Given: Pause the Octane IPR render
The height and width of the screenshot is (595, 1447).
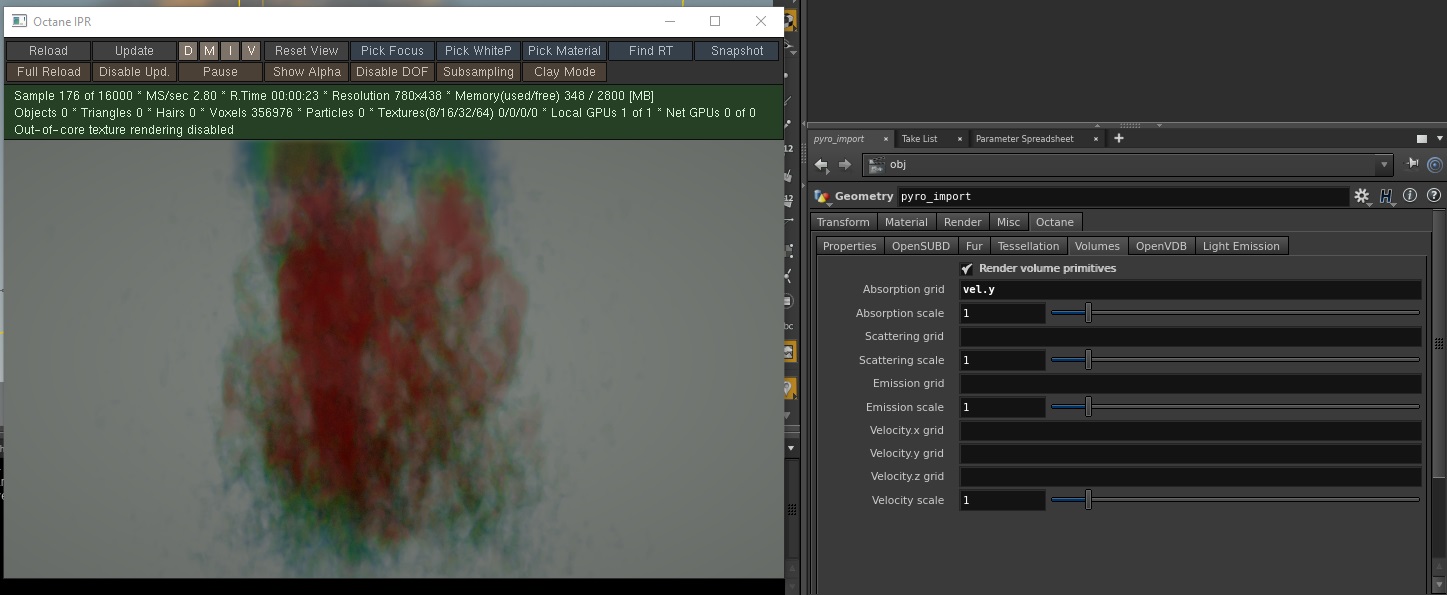Looking at the screenshot, I should (x=220, y=72).
